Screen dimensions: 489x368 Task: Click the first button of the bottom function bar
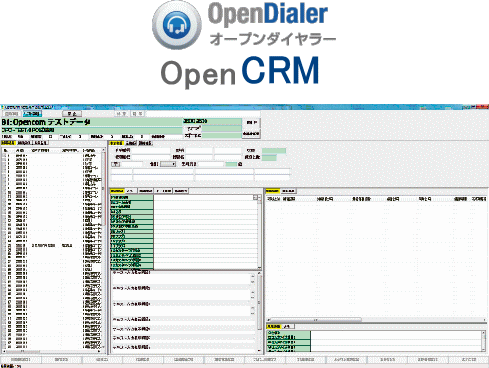(21, 360)
